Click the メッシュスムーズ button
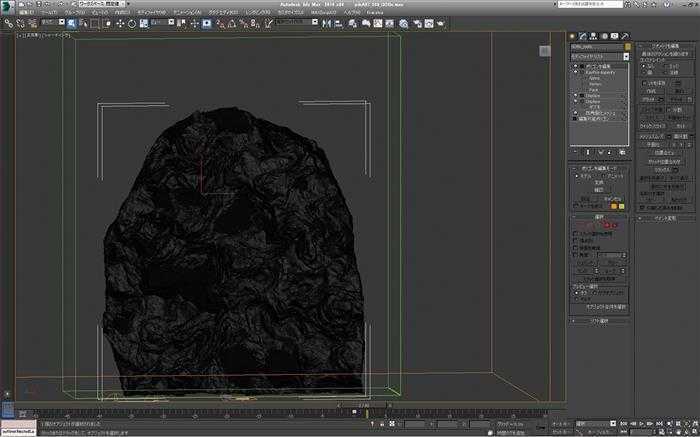The width and height of the screenshot is (700, 437). pyautogui.click(x=653, y=136)
